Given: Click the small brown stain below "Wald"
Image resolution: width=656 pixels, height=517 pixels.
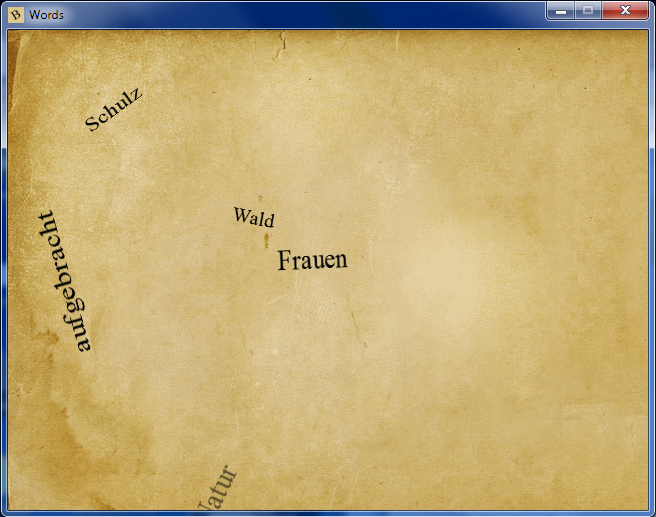Looking at the screenshot, I should [x=267, y=240].
